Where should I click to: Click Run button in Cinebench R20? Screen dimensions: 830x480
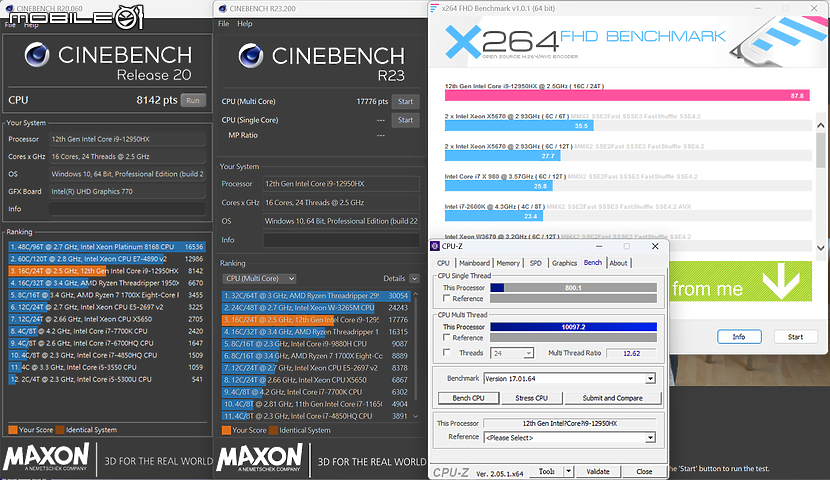click(193, 101)
